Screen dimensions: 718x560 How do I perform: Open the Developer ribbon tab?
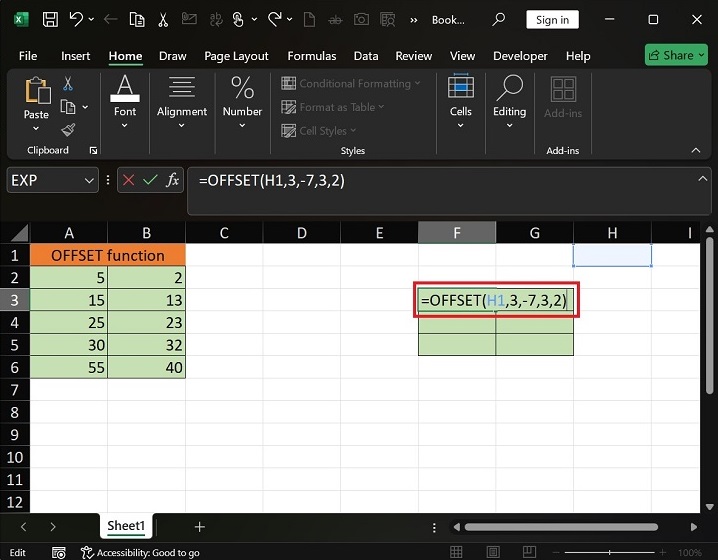tap(520, 56)
